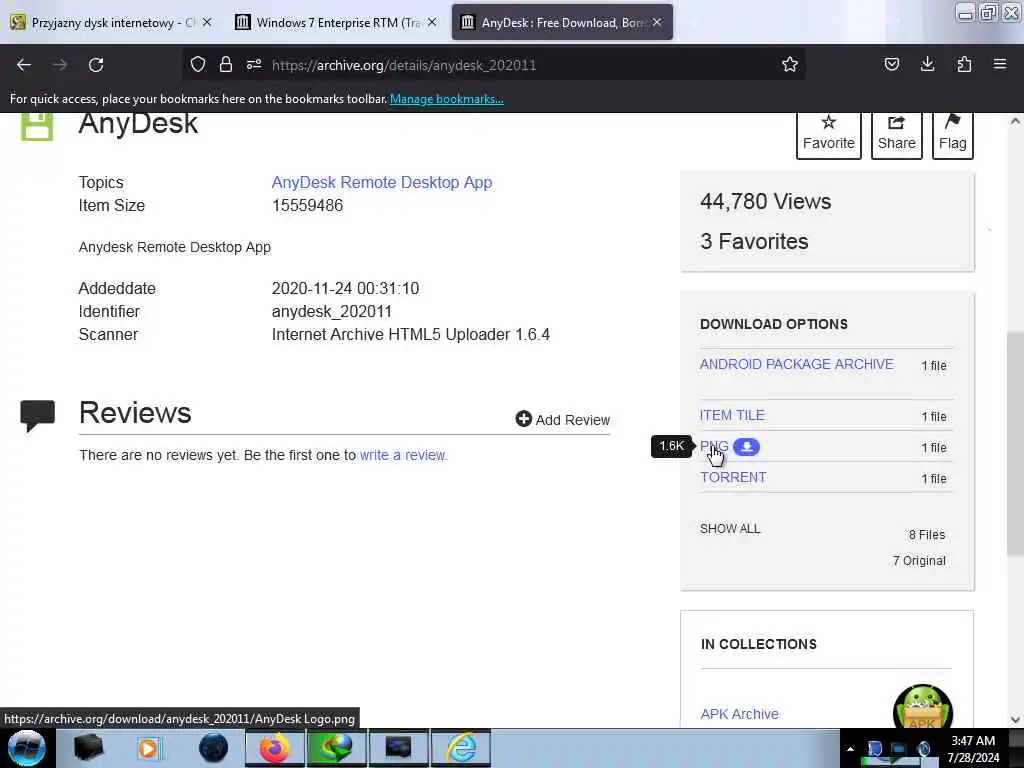Open the black box taskbar icon
The image size is (1024, 768).
click(x=88, y=748)
